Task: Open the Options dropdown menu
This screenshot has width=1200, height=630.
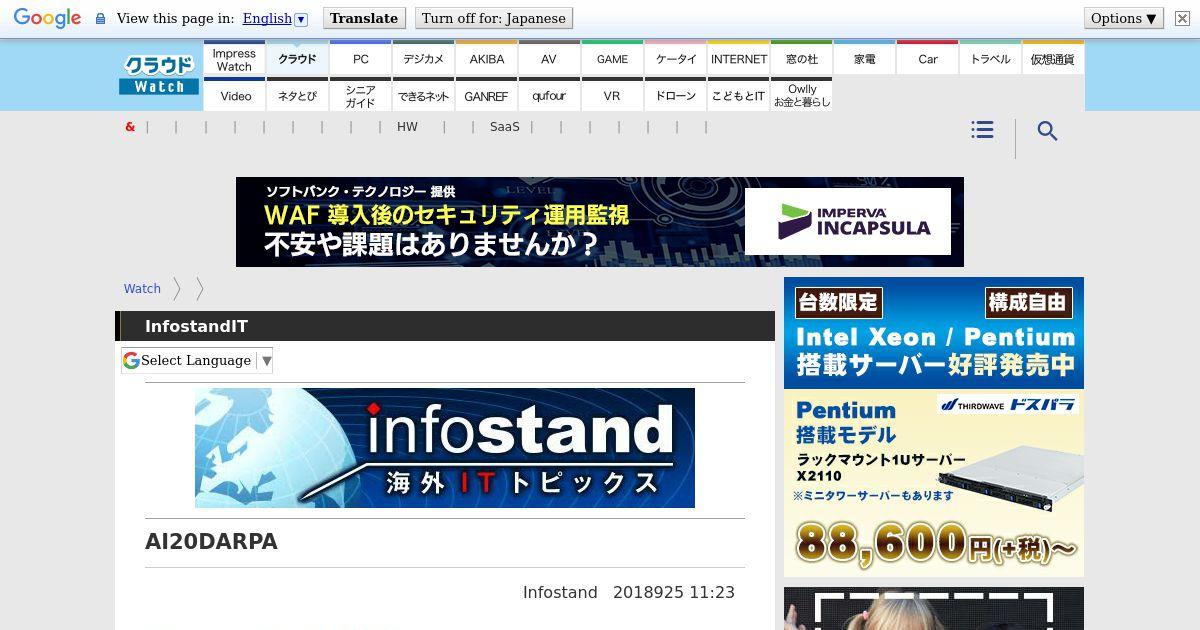Action: coord(1124,18)
